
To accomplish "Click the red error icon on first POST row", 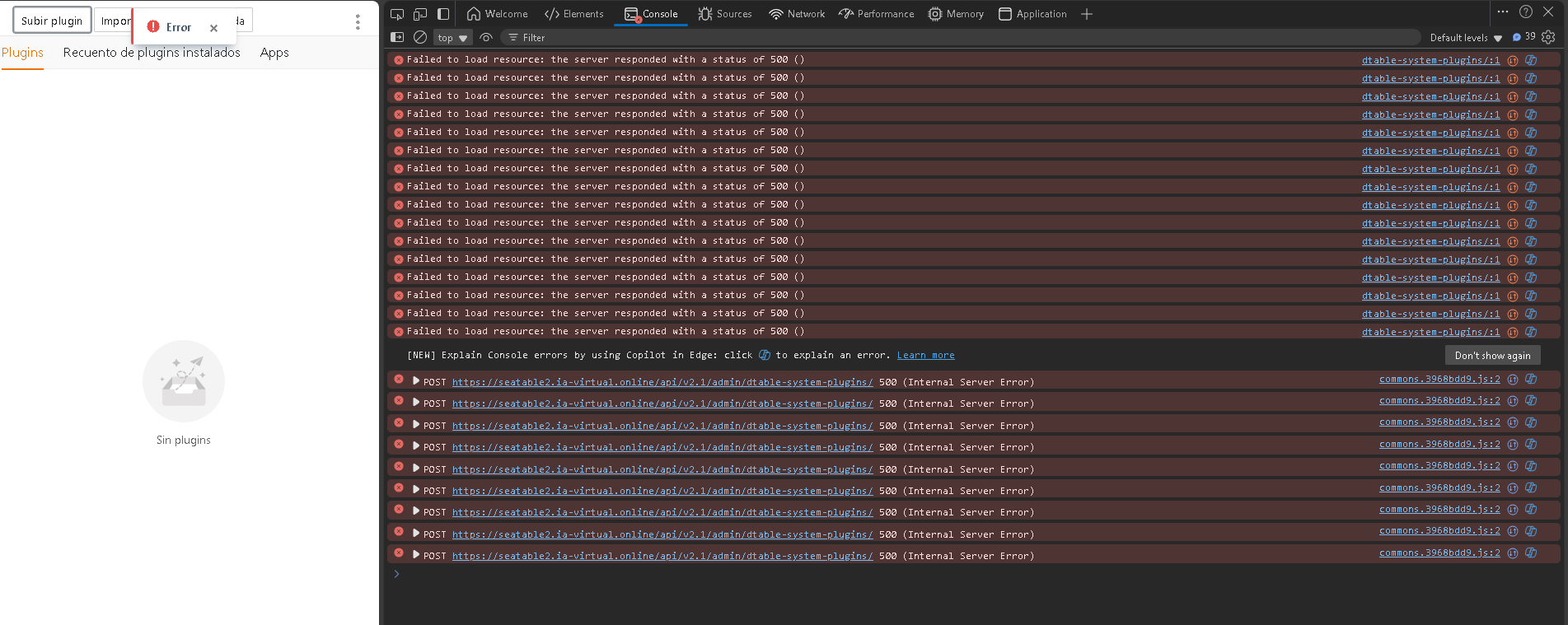I will point(399,379).
